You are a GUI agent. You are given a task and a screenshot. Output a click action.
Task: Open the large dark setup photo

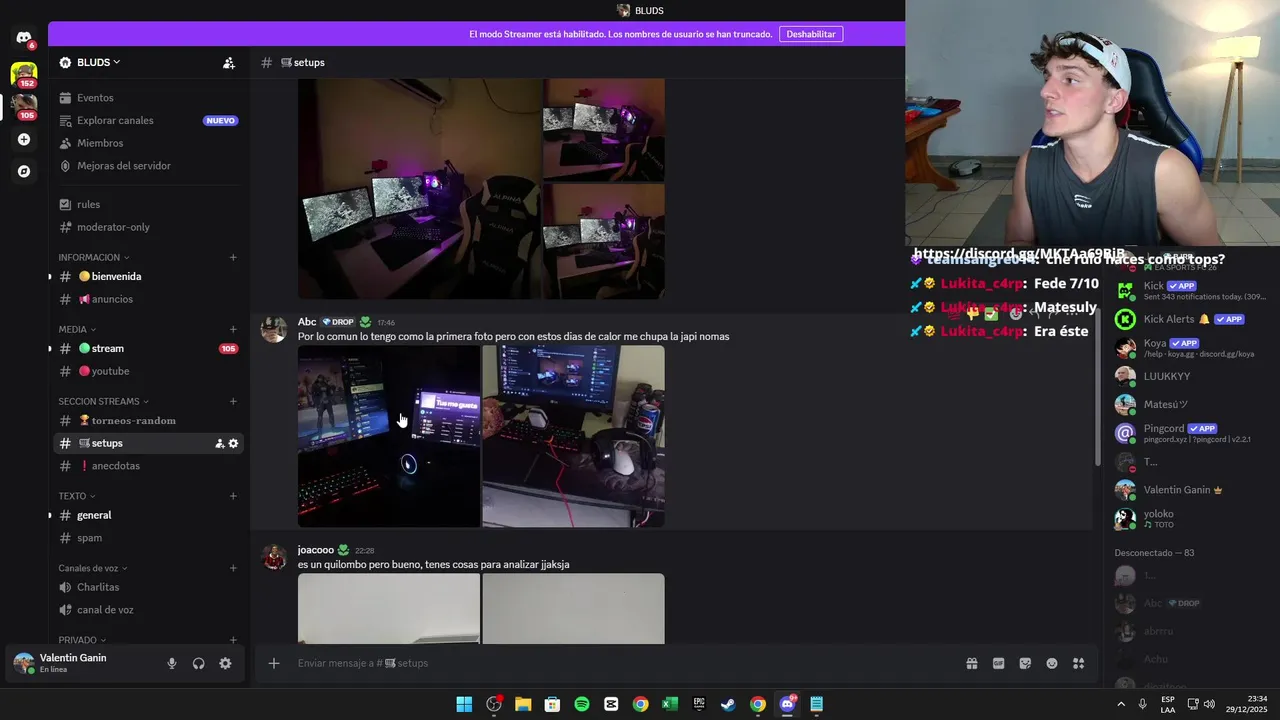pyautogui.click(x=420, y=189)
